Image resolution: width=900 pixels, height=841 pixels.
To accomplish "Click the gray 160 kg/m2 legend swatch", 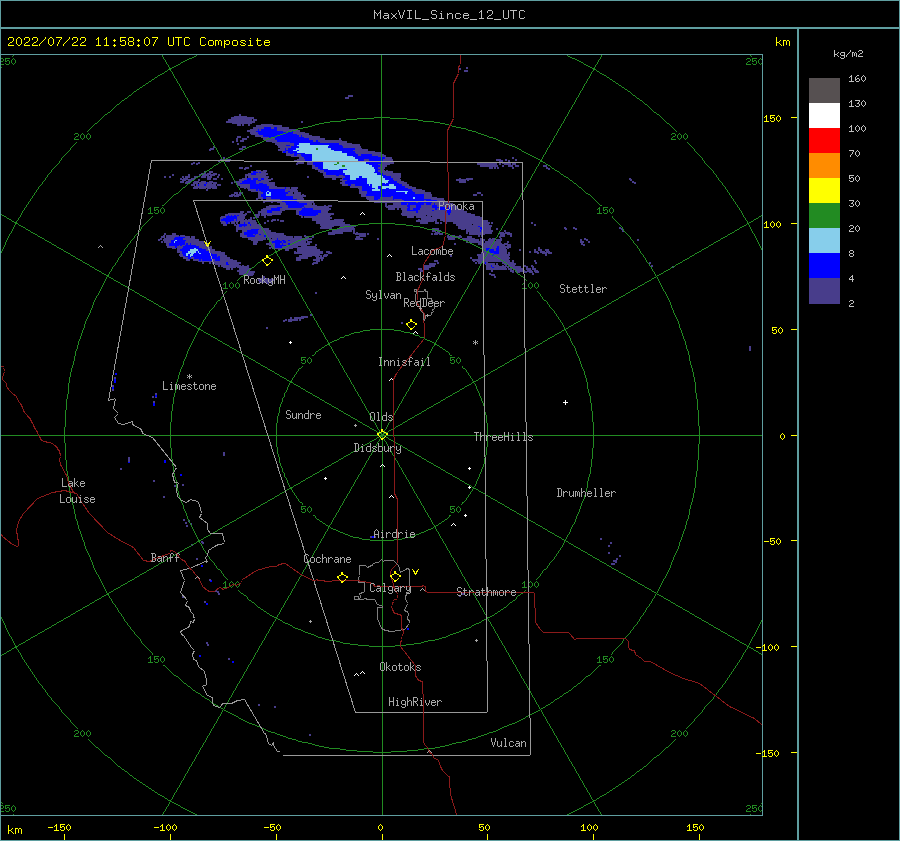I will pyautogui.click(x=824, y=90).
